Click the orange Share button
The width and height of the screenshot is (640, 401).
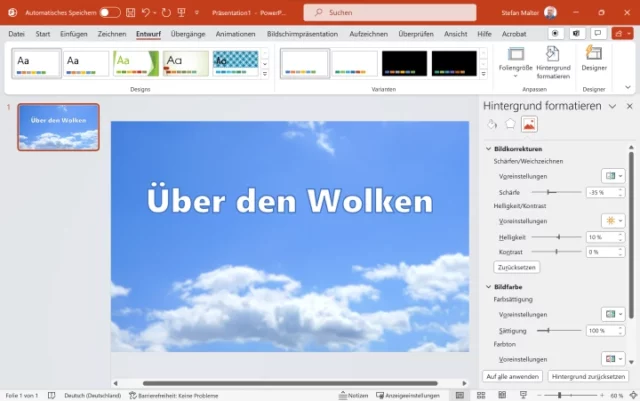coord(622,33)
